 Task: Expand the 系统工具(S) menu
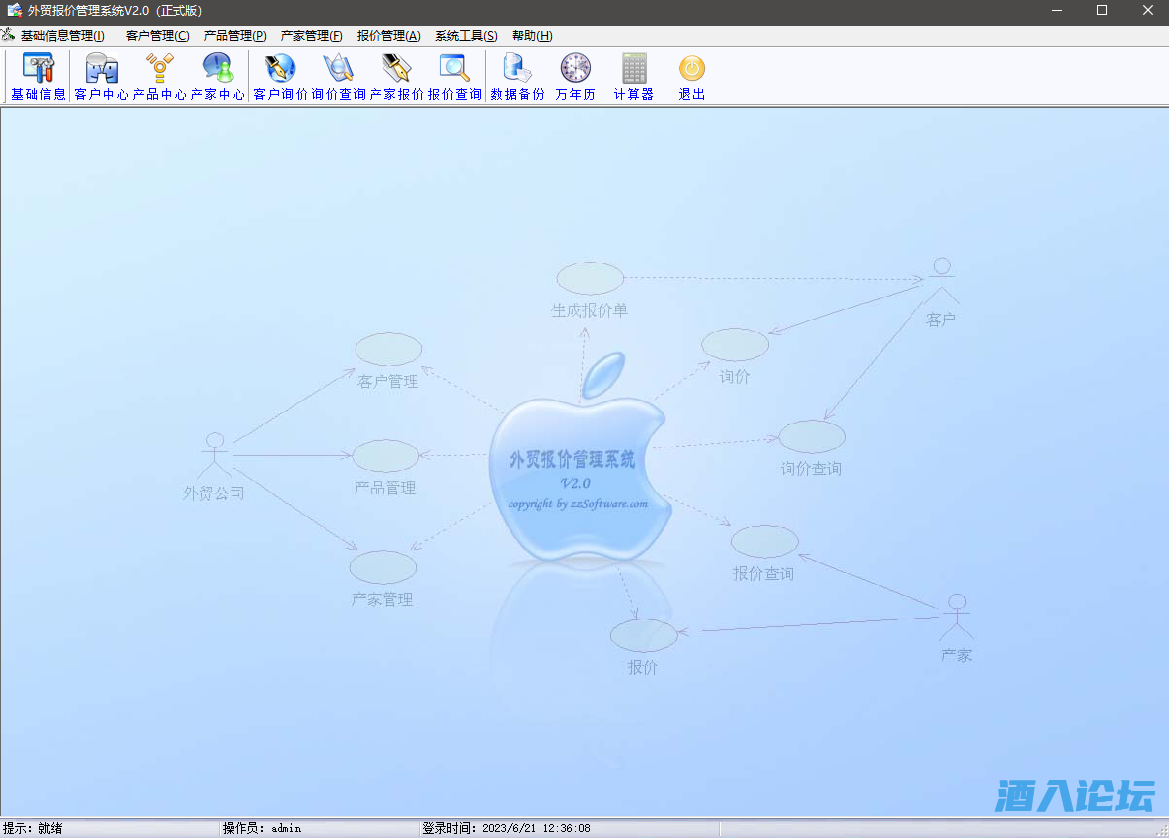(x=465, y=36)
